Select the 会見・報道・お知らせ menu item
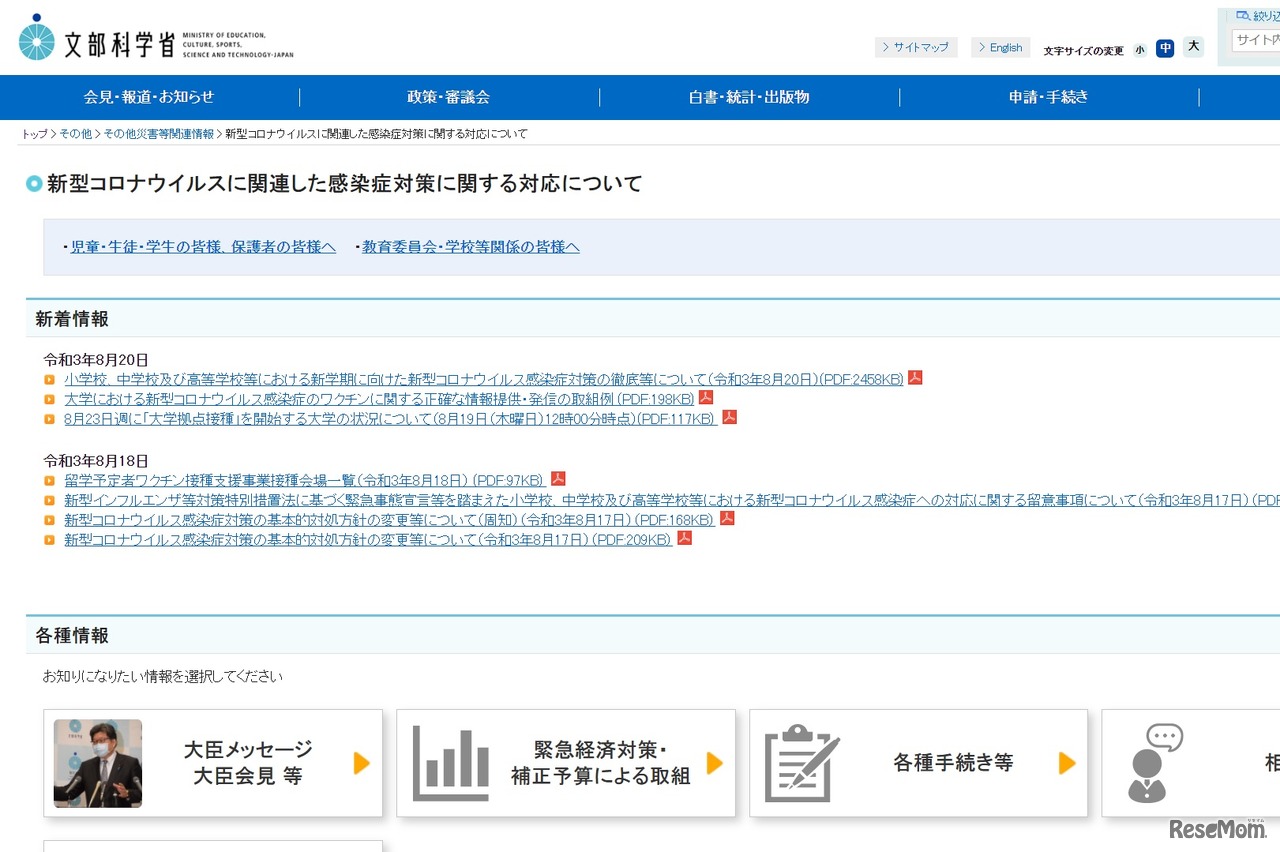 [150, 97]
